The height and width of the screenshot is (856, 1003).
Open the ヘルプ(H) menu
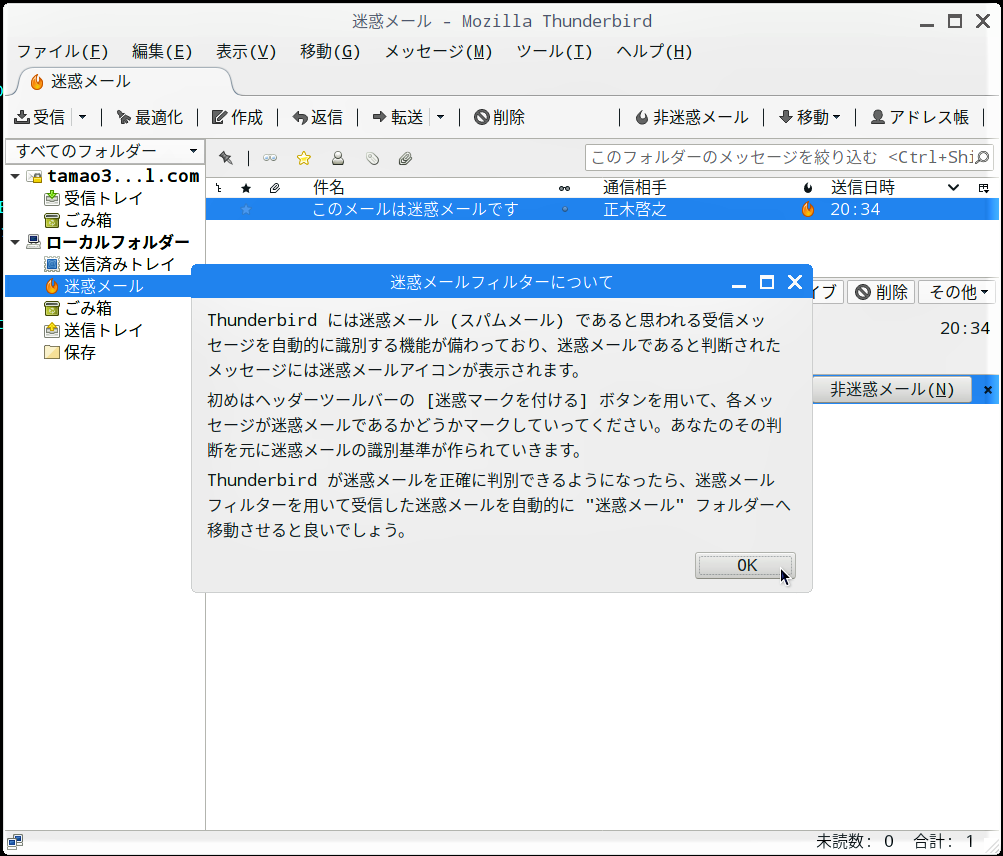pos(654,51)
